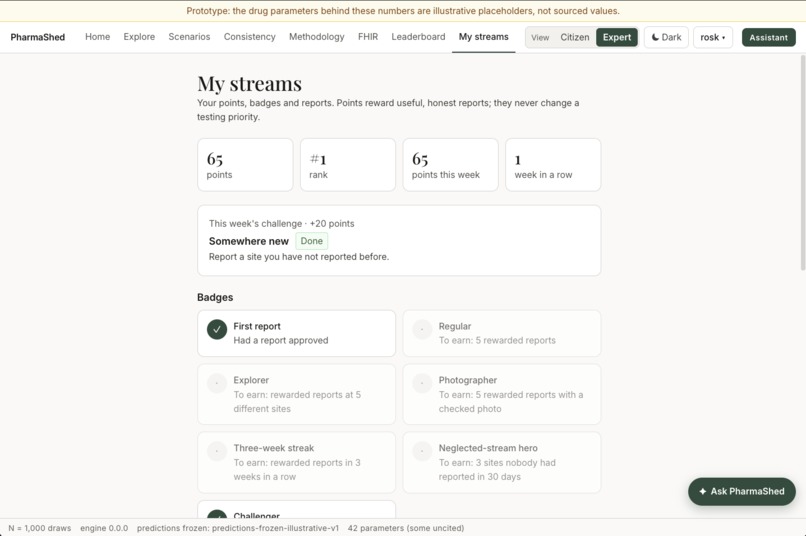Open the rosk user dropdown

click(713, 37)
